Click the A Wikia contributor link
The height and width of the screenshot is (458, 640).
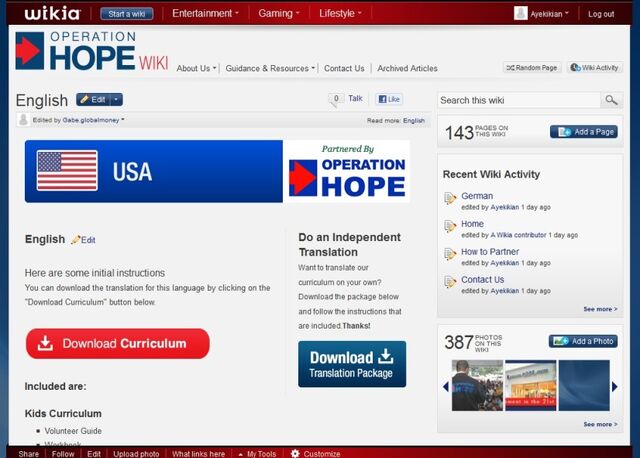[x=518, y=235]
